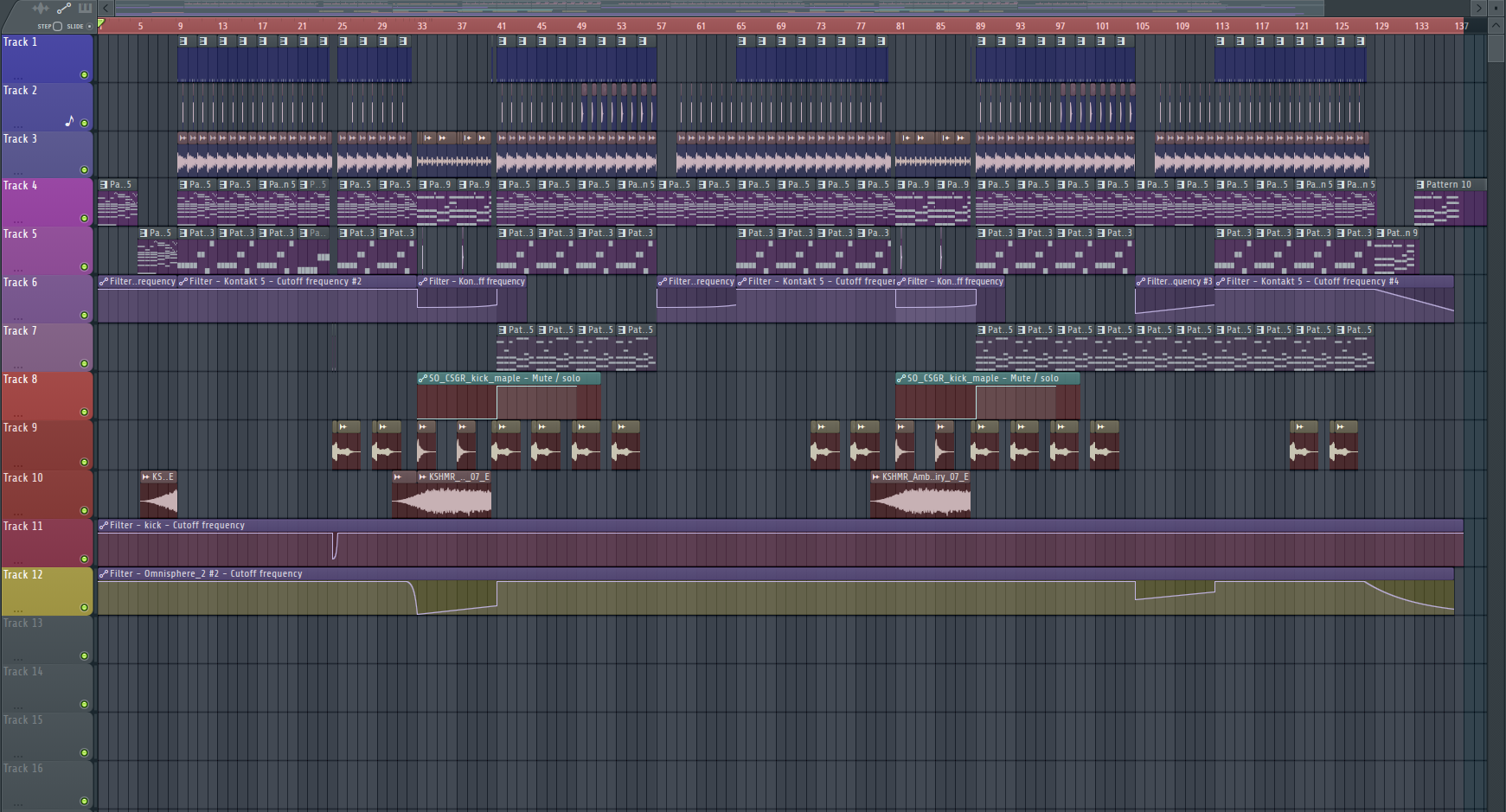The width and height of the screenshot is (1506, 812).
Task: Click bar 33 on the timeline ruler
Action: (x=422, y=26)
